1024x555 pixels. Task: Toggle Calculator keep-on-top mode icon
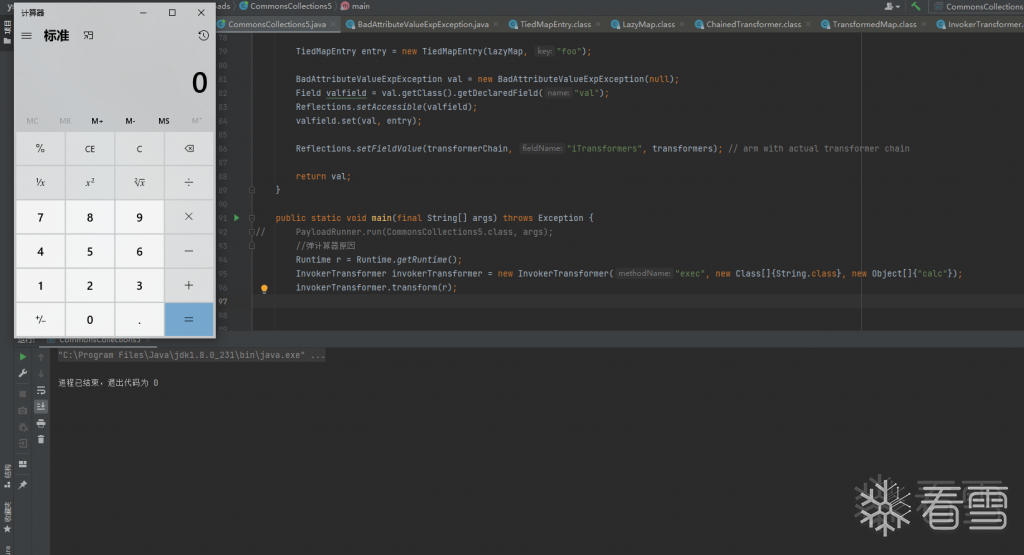(x=88, y=36)
